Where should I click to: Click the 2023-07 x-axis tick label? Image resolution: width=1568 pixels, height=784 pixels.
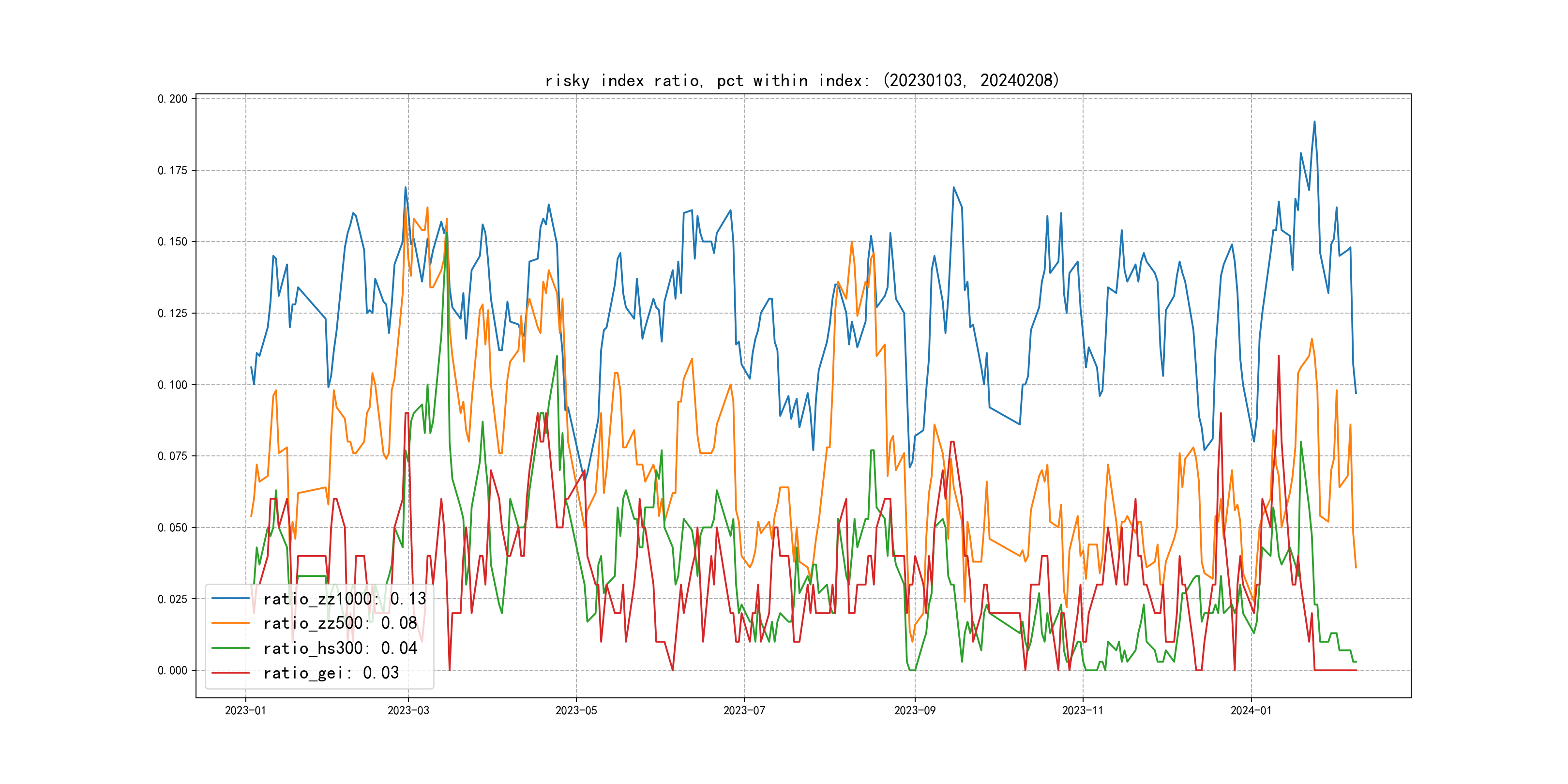744,710
